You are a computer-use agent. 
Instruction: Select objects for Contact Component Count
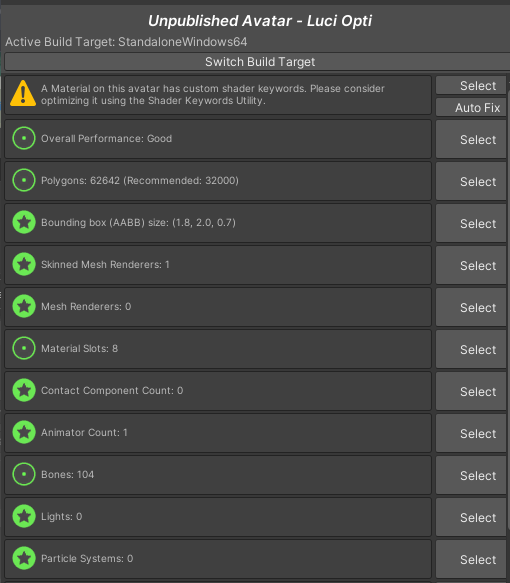pyautogui.click(x=471, y=392)
